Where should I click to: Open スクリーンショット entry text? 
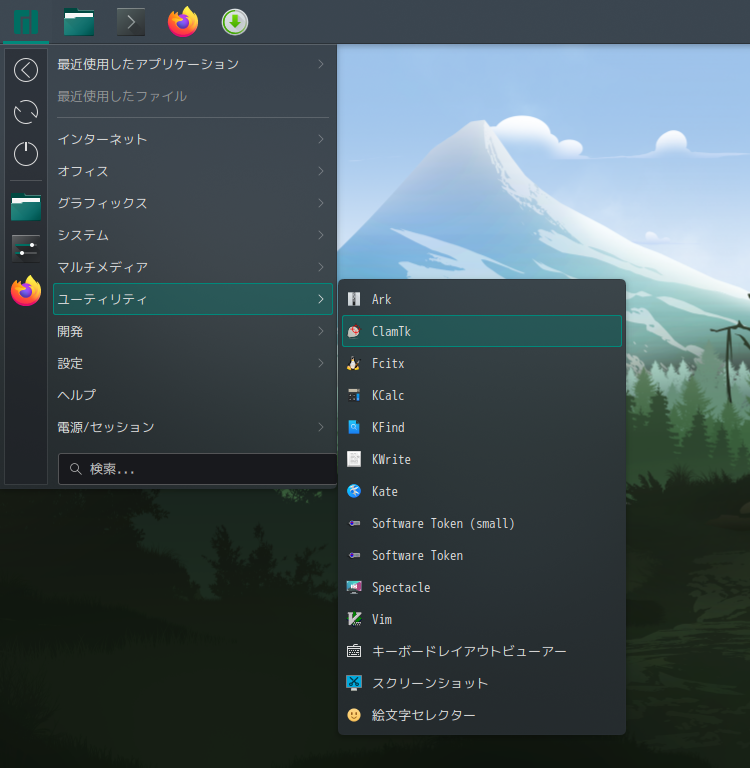tap(430, 683)
